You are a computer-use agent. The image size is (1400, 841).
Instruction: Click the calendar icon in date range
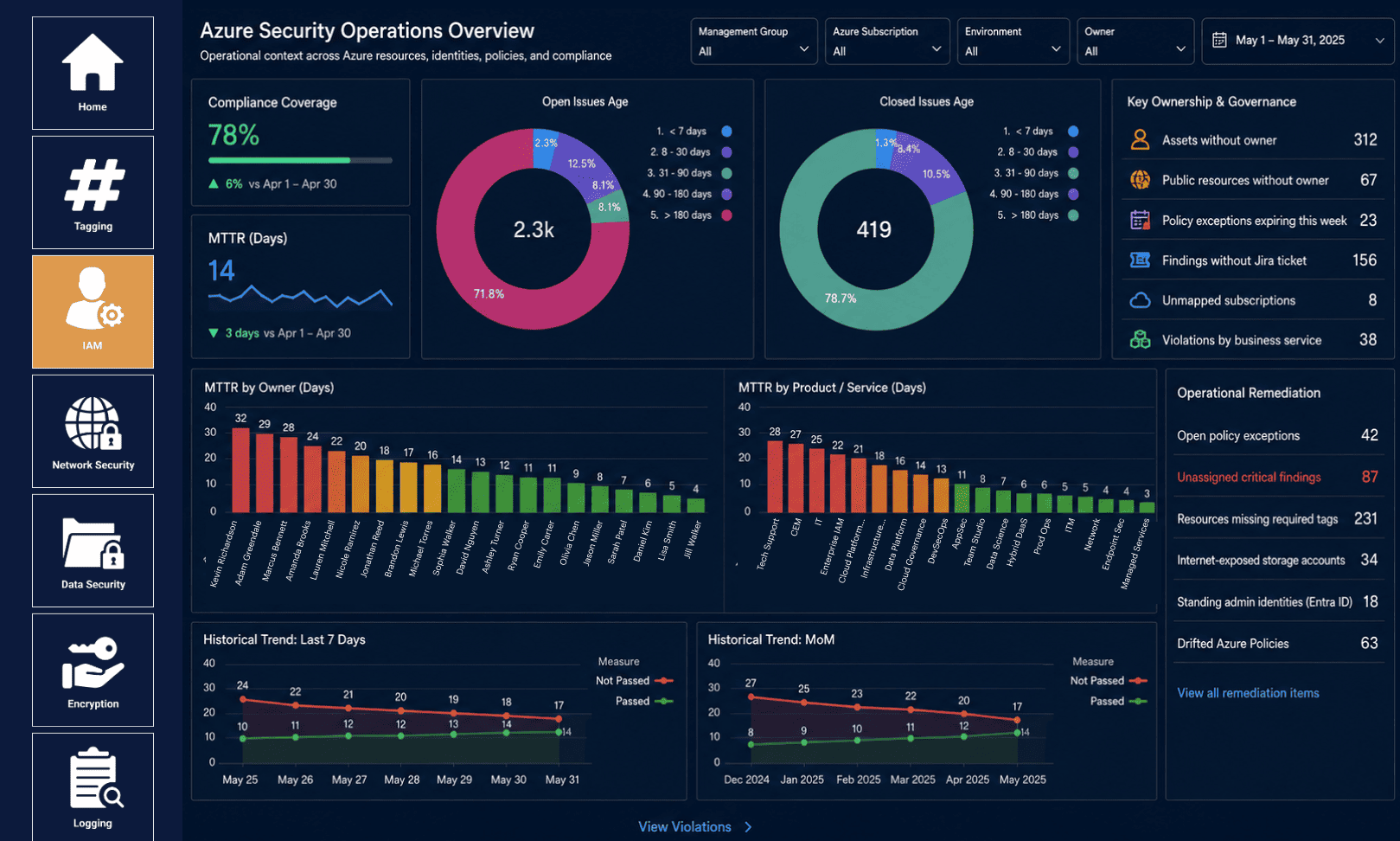(x=1219, y=40)
